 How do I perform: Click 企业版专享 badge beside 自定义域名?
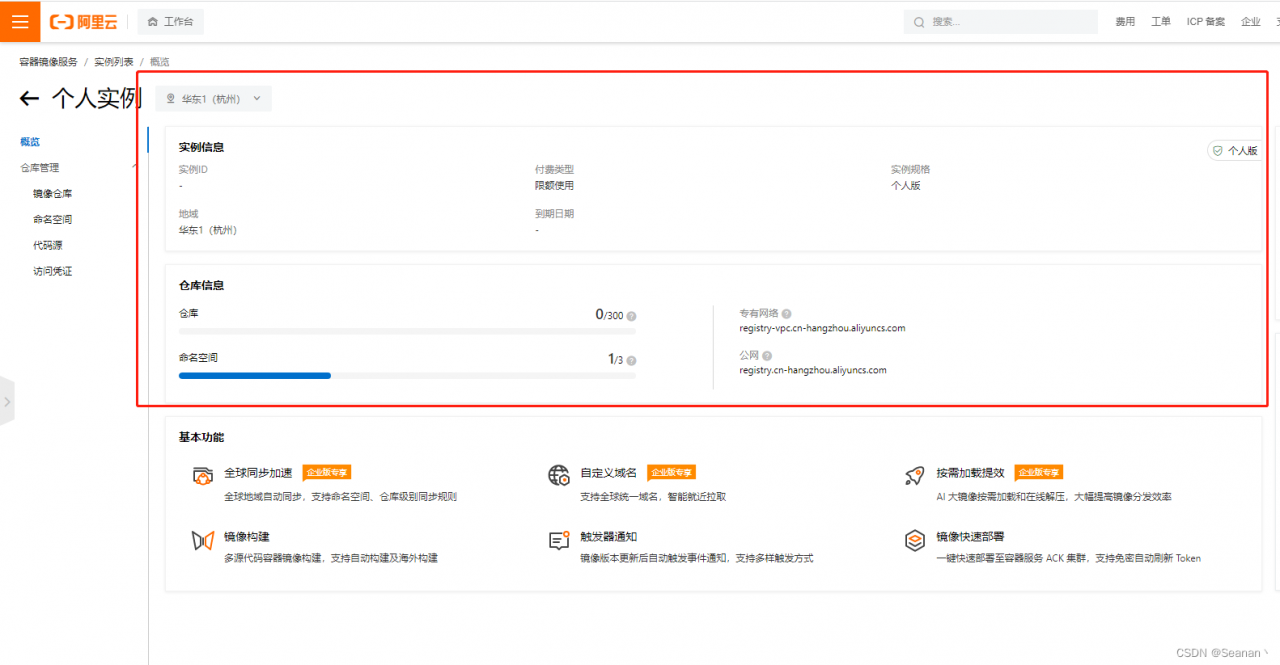pos(671,472)
